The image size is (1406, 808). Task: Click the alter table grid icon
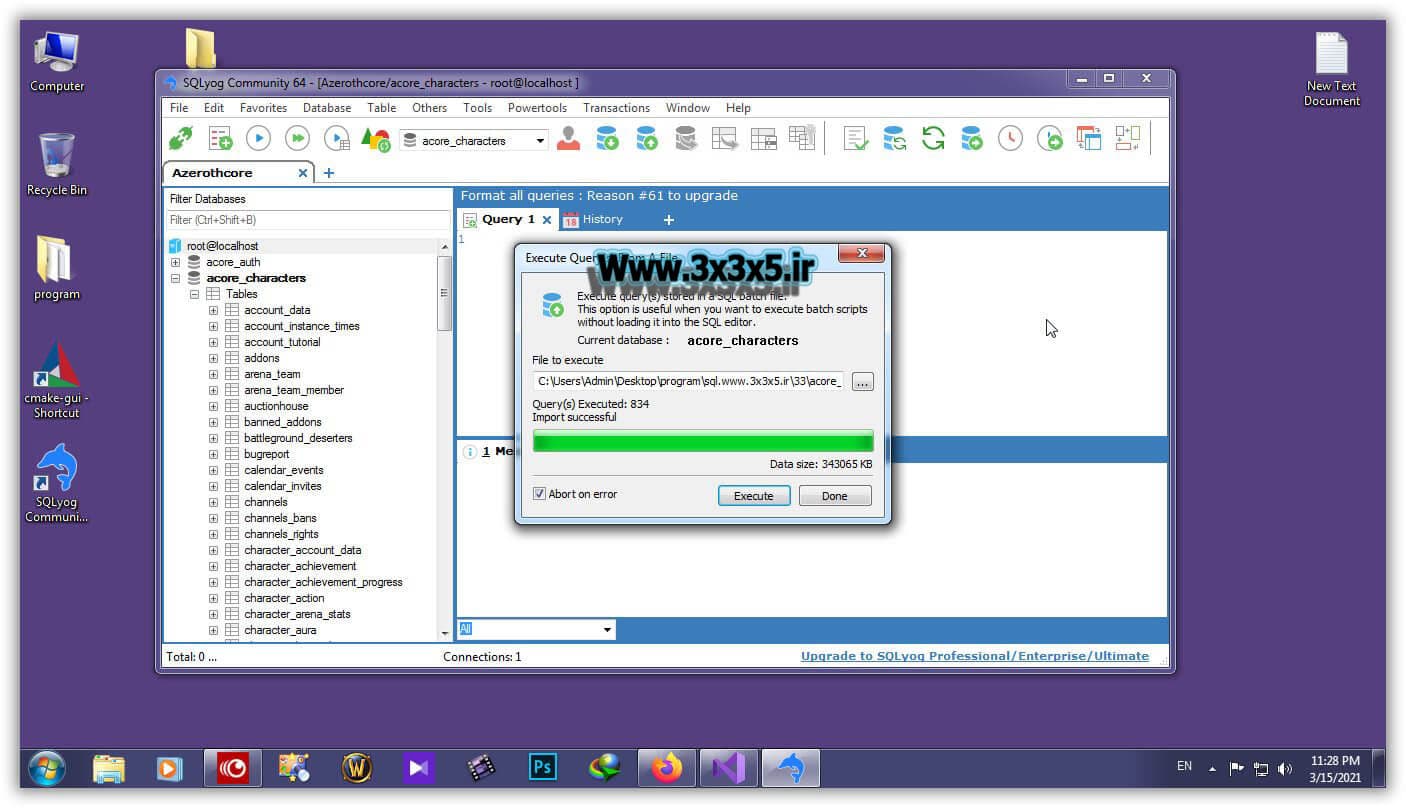tap(764, 139)
